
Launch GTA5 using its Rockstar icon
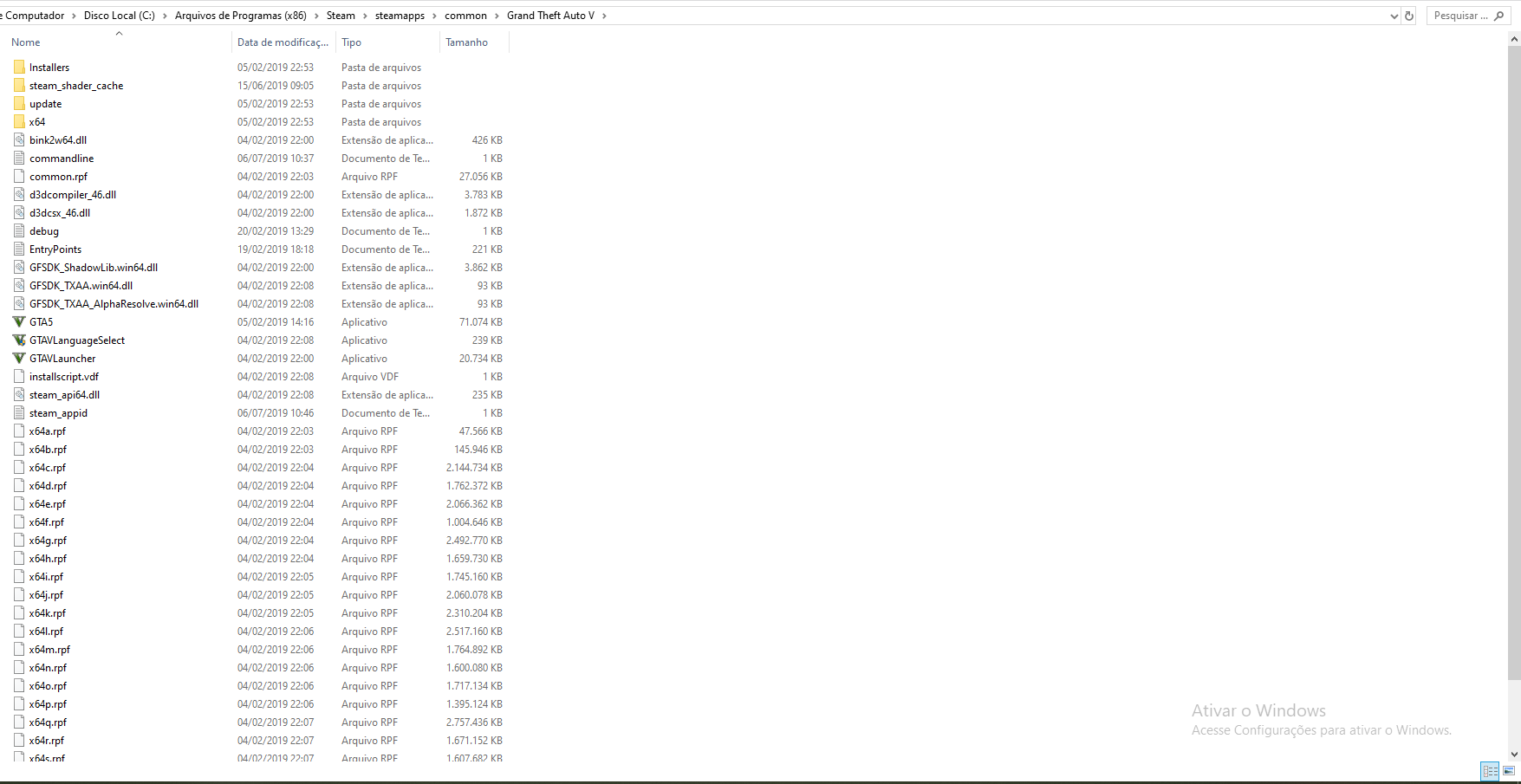pyautogui.click(x=41, y=321)
